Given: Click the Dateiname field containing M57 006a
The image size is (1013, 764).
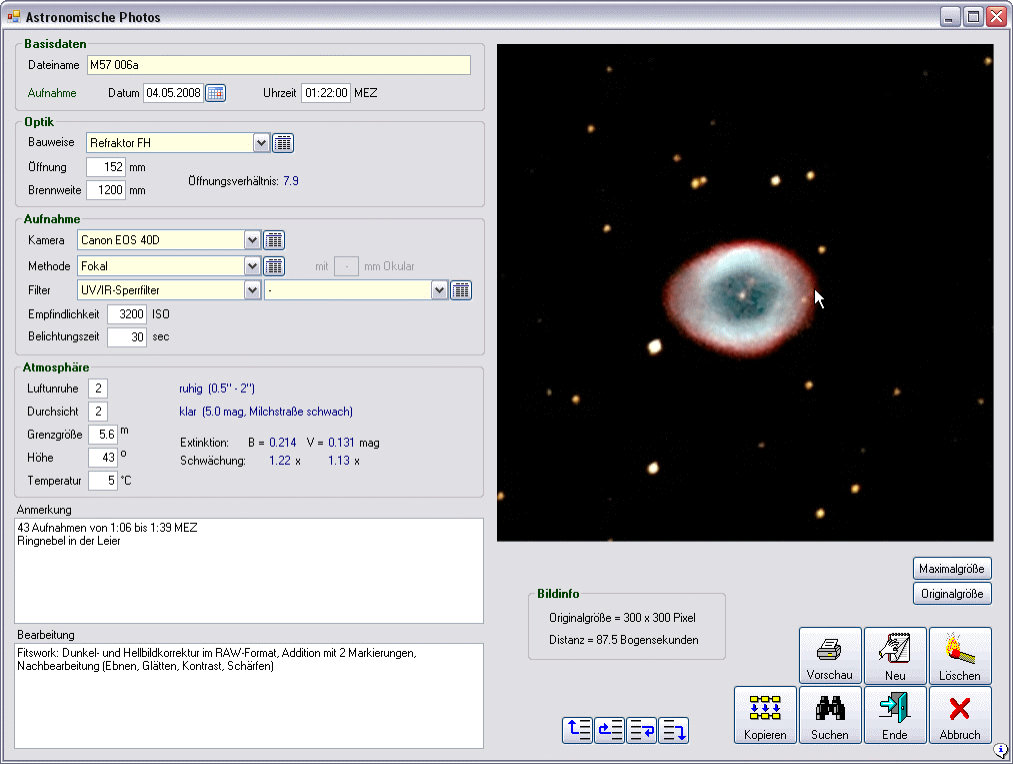Looking at the screenshot, I should pos(278,66).
